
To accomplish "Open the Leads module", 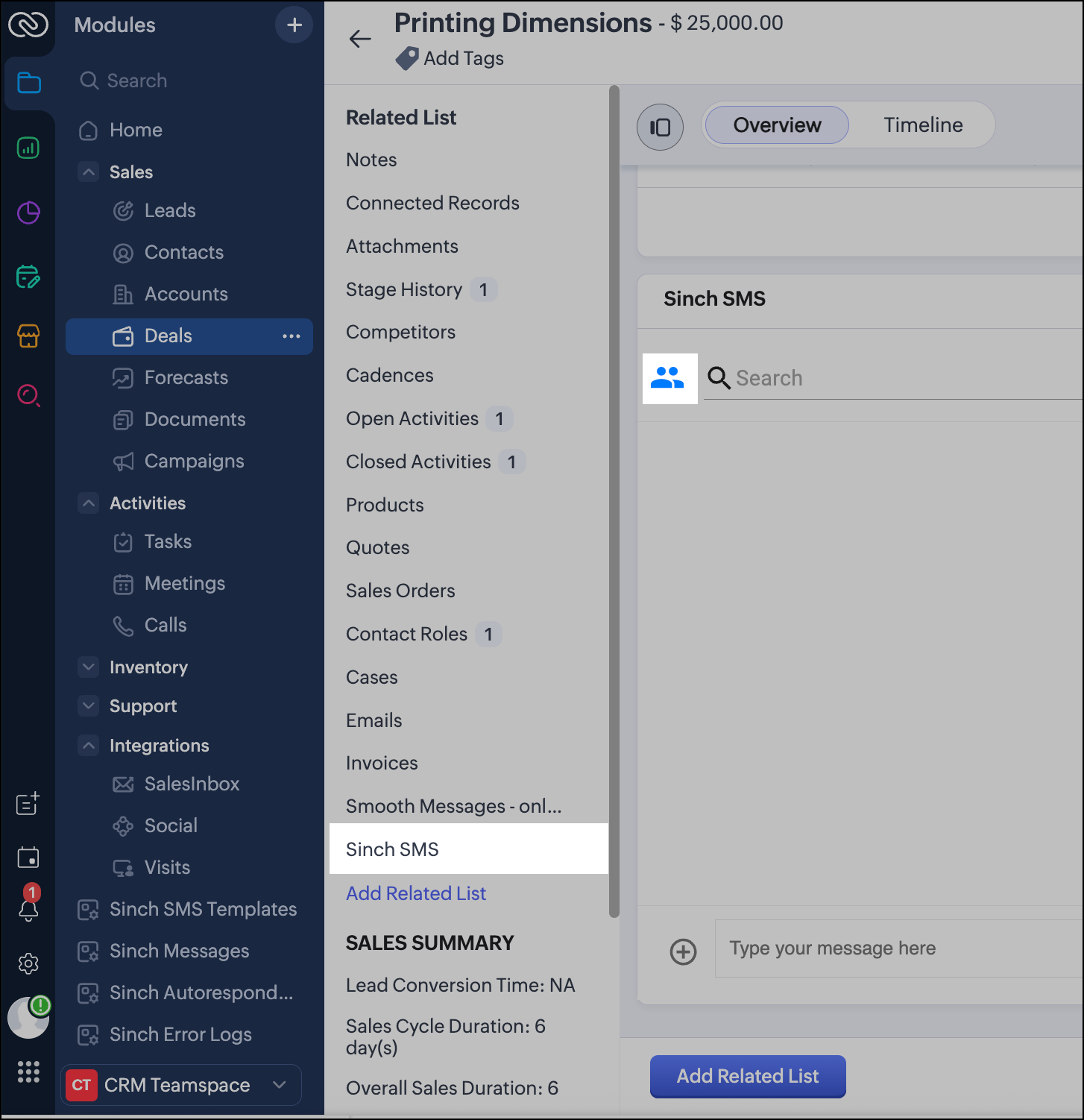I will (170, 210).
